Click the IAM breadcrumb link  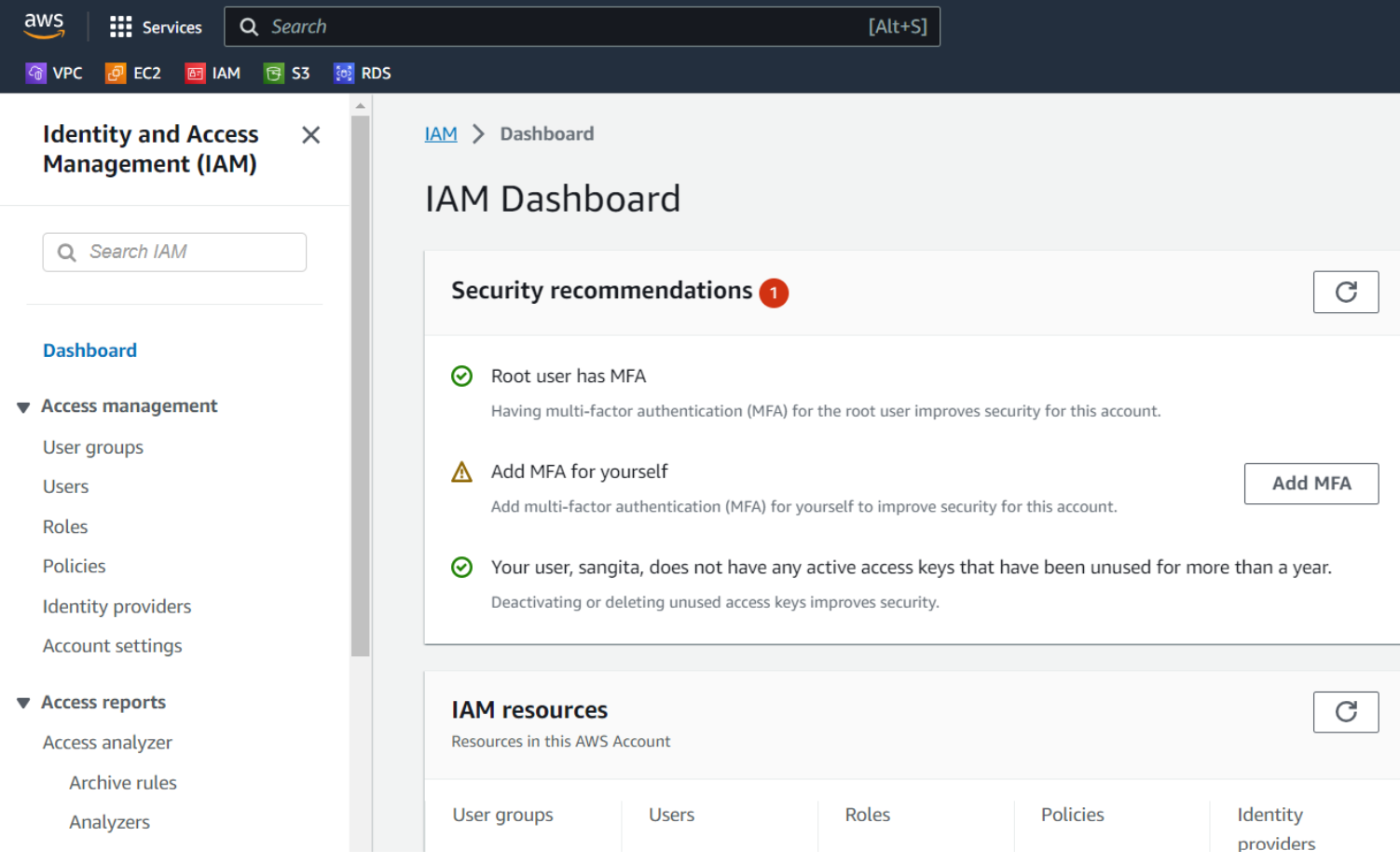click(x=441, y=134)
